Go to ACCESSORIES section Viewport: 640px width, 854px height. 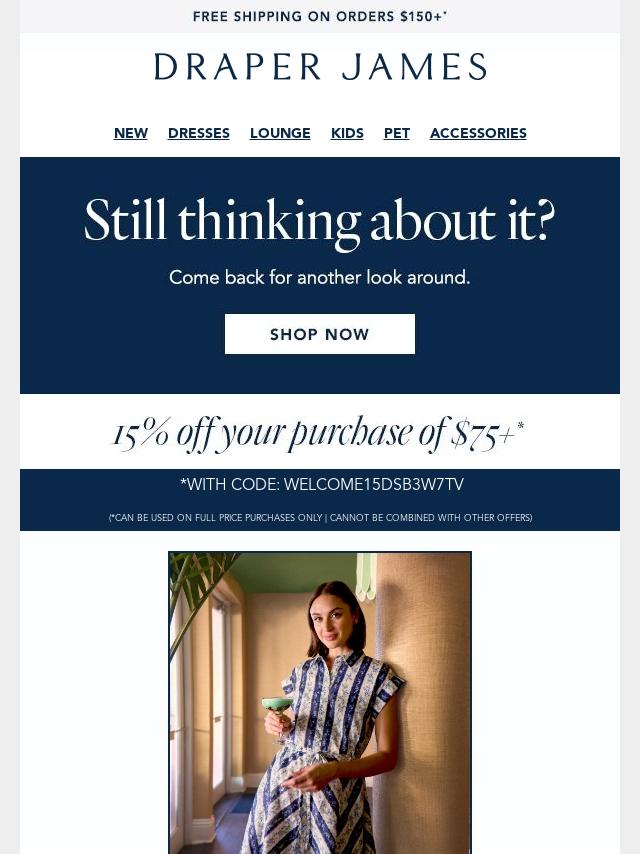[478, 133]
